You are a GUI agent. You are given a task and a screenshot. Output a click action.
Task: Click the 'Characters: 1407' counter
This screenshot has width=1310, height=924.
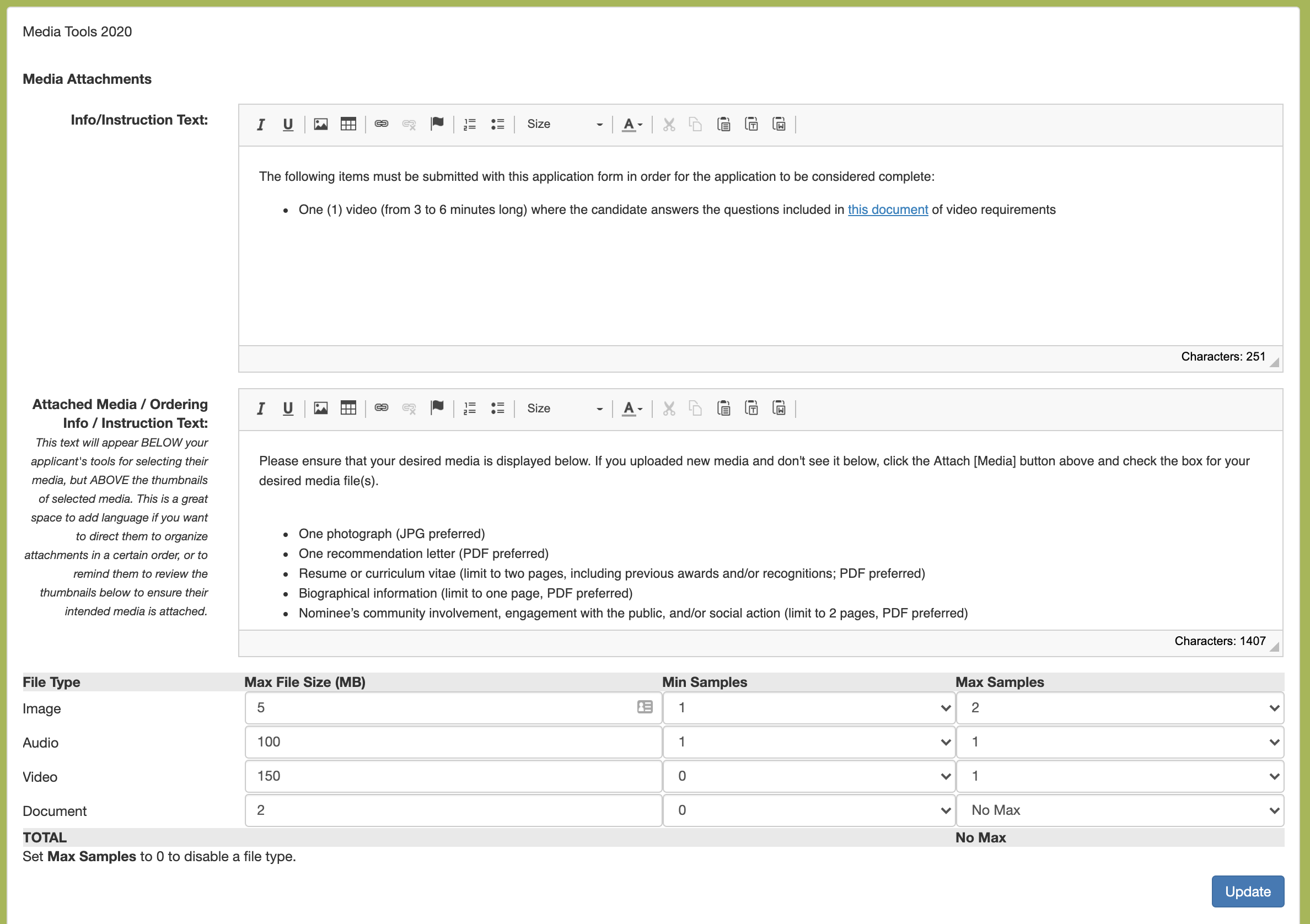[1220, 641]
